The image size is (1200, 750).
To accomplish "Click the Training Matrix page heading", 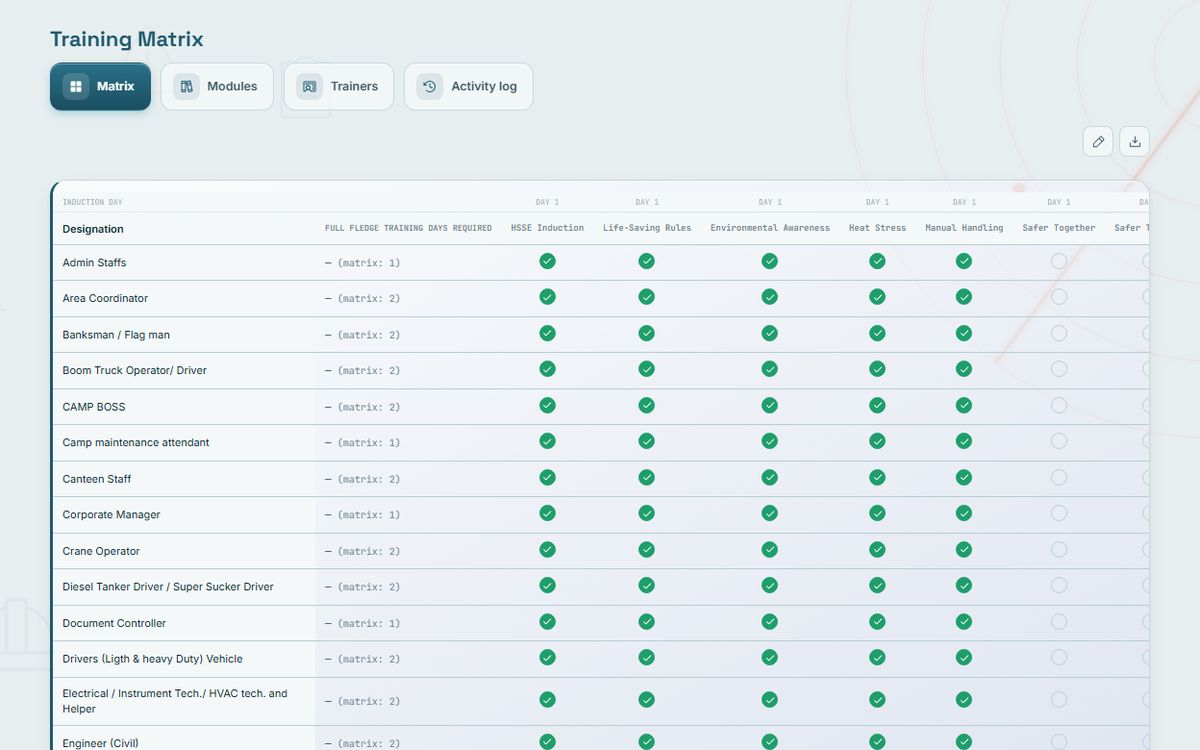I will pyautogui.click(x=127, y=39).
